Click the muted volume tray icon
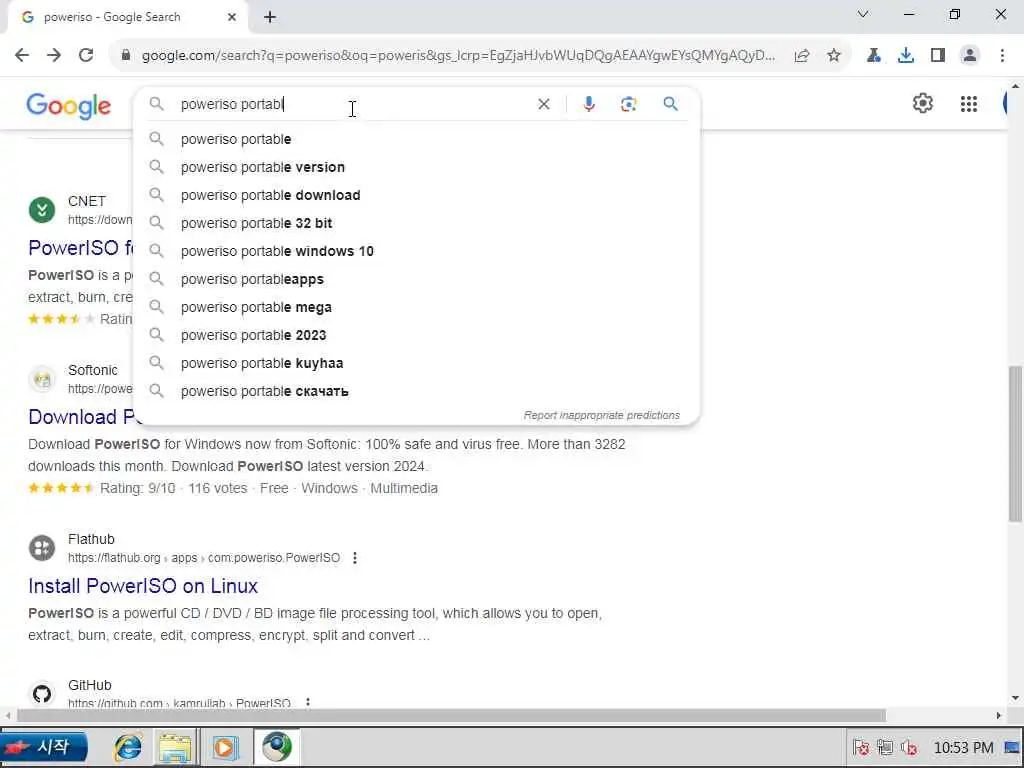 [909, 748]
